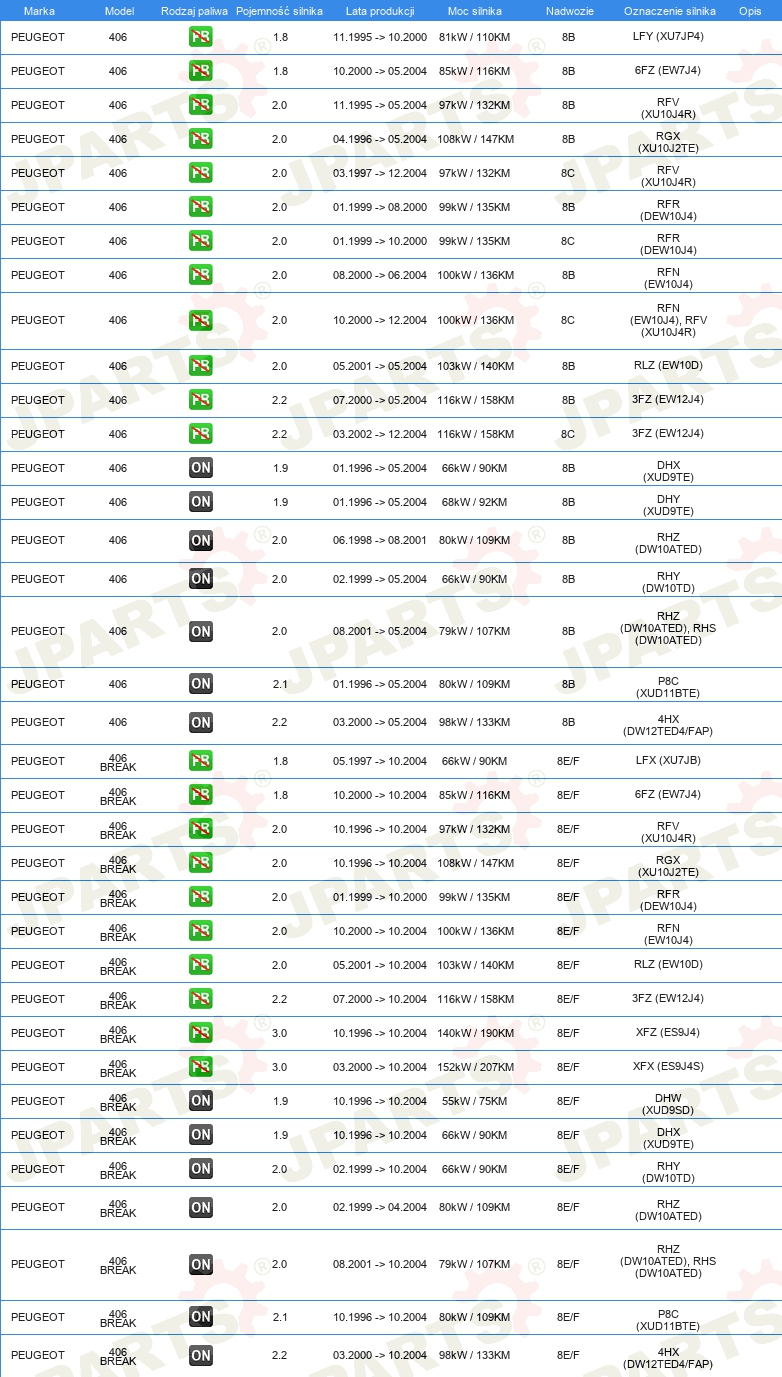Click the Nadwozie column header
This screenshot has width=782, height=1377.
pyautogui.click(x=569, y=11)
